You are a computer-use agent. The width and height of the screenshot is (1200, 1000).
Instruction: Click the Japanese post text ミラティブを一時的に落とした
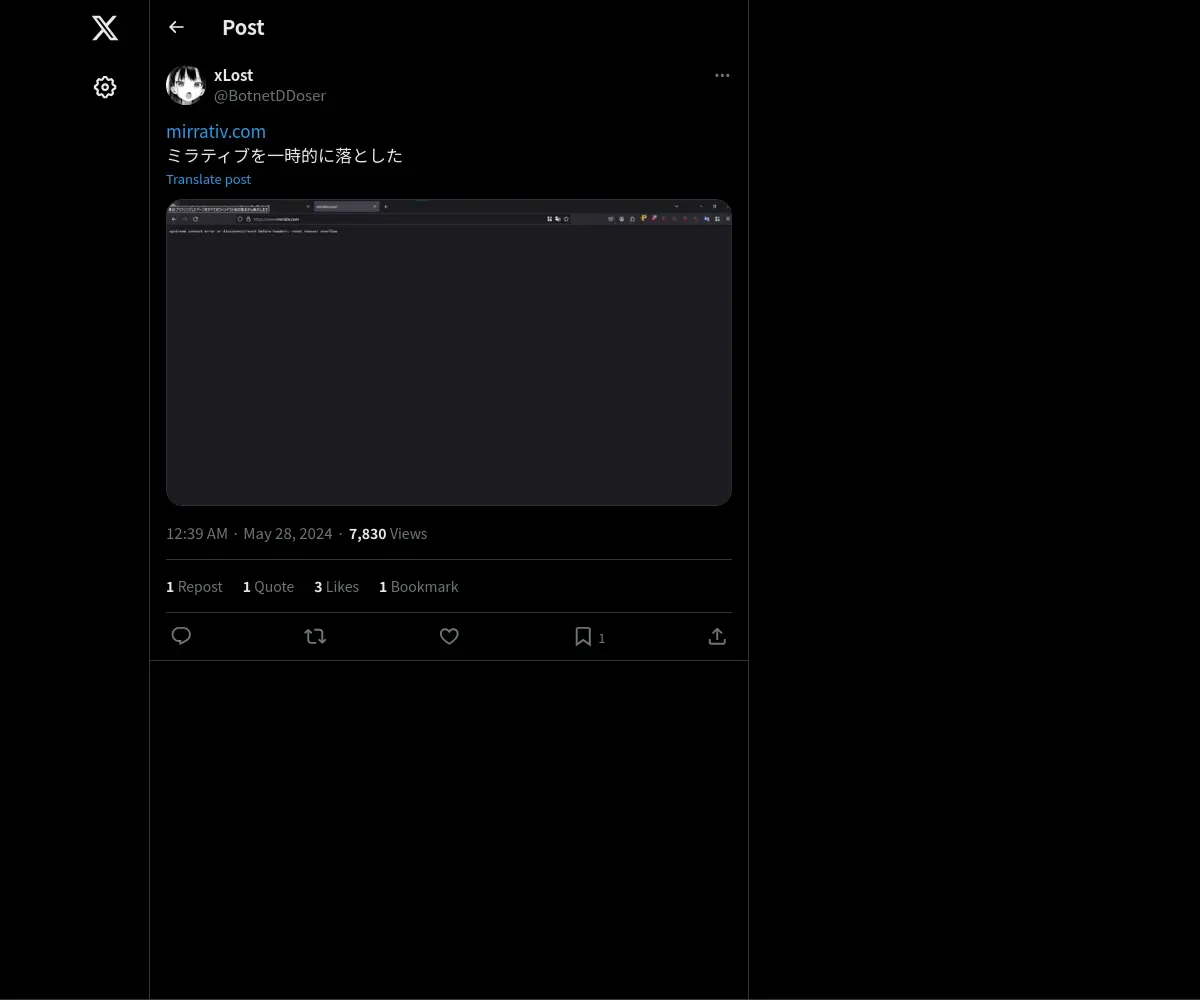[x=284, y=155]
